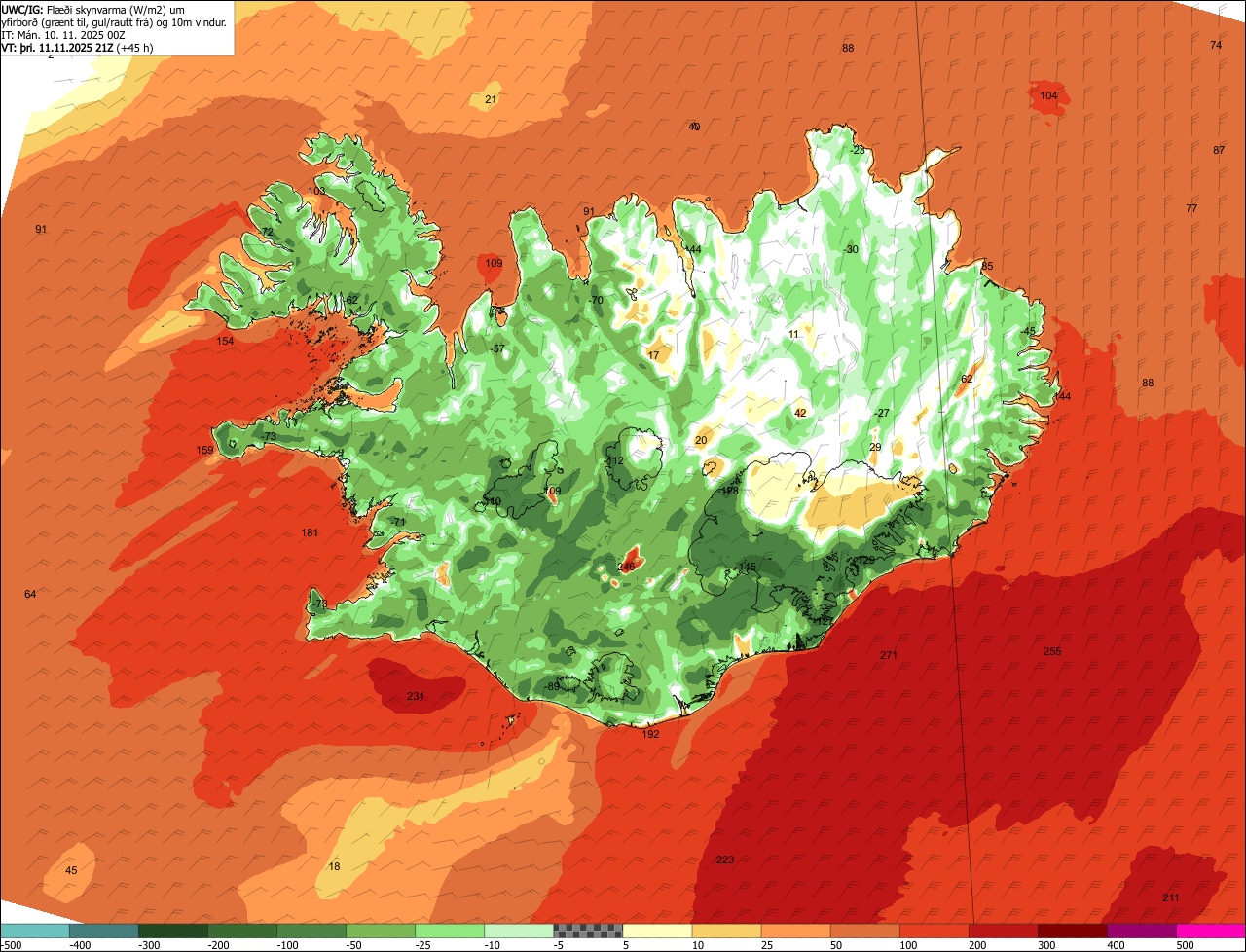Click the value 77 near the right edge
Screen dimensions: 1246x952
click(x=1191, y=209)
